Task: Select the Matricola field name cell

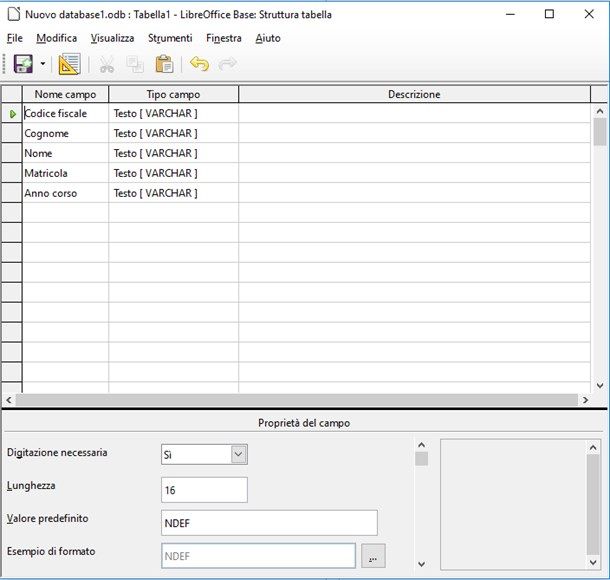Action: [x=66, y=173]
